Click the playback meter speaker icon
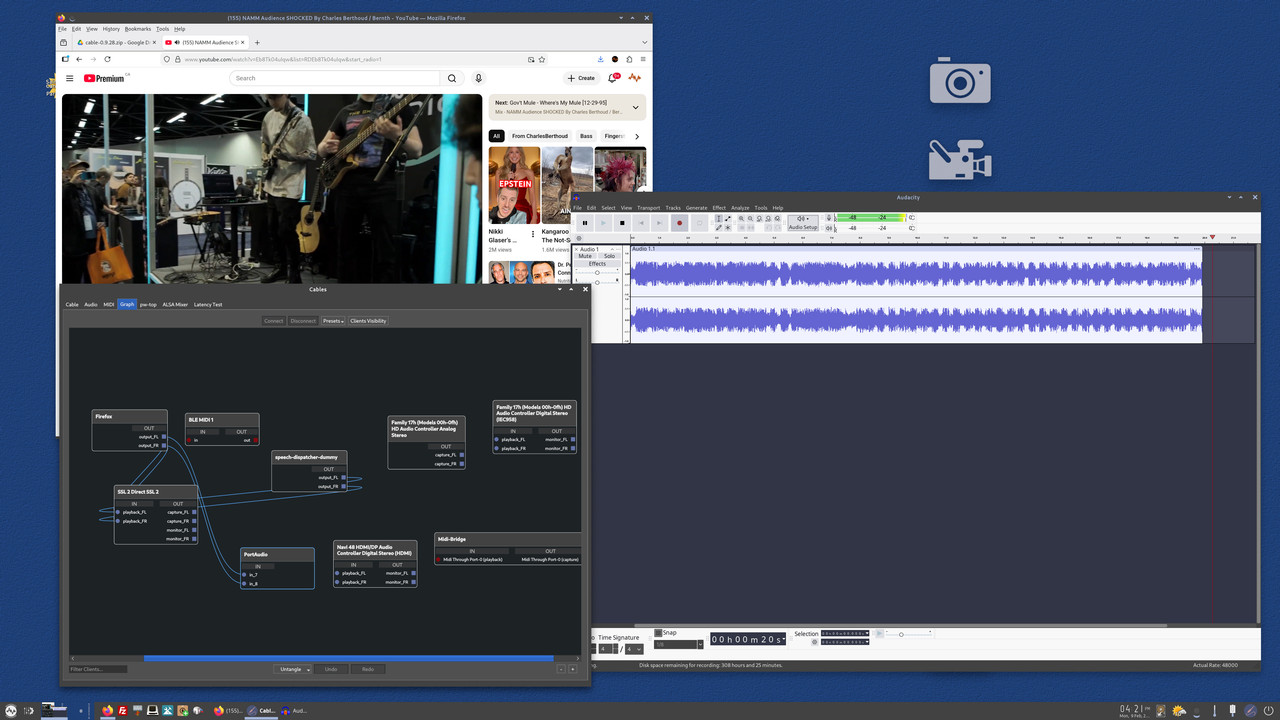The height and width of the screenshot is (720, 1280). pyautogui.click(x=829, y=228)
